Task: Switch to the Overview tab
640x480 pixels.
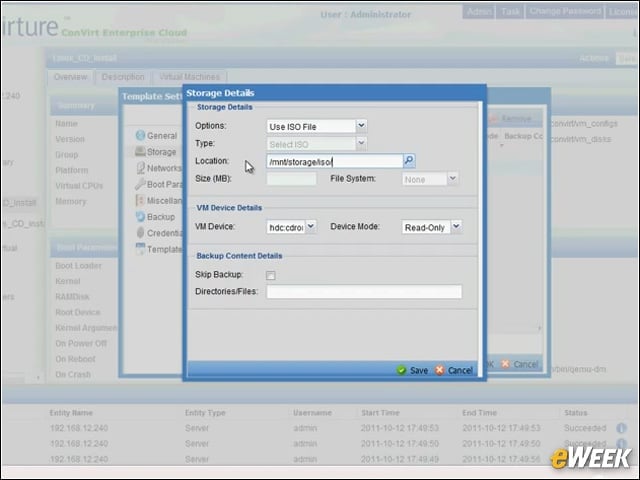Action: [71, 77]
